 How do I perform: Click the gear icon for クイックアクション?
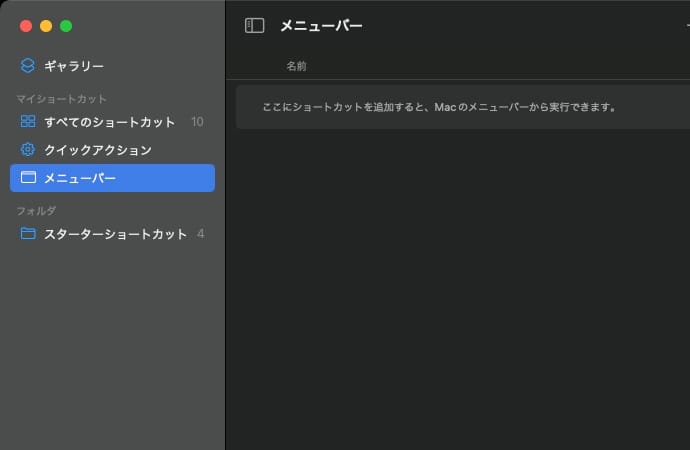28,150
